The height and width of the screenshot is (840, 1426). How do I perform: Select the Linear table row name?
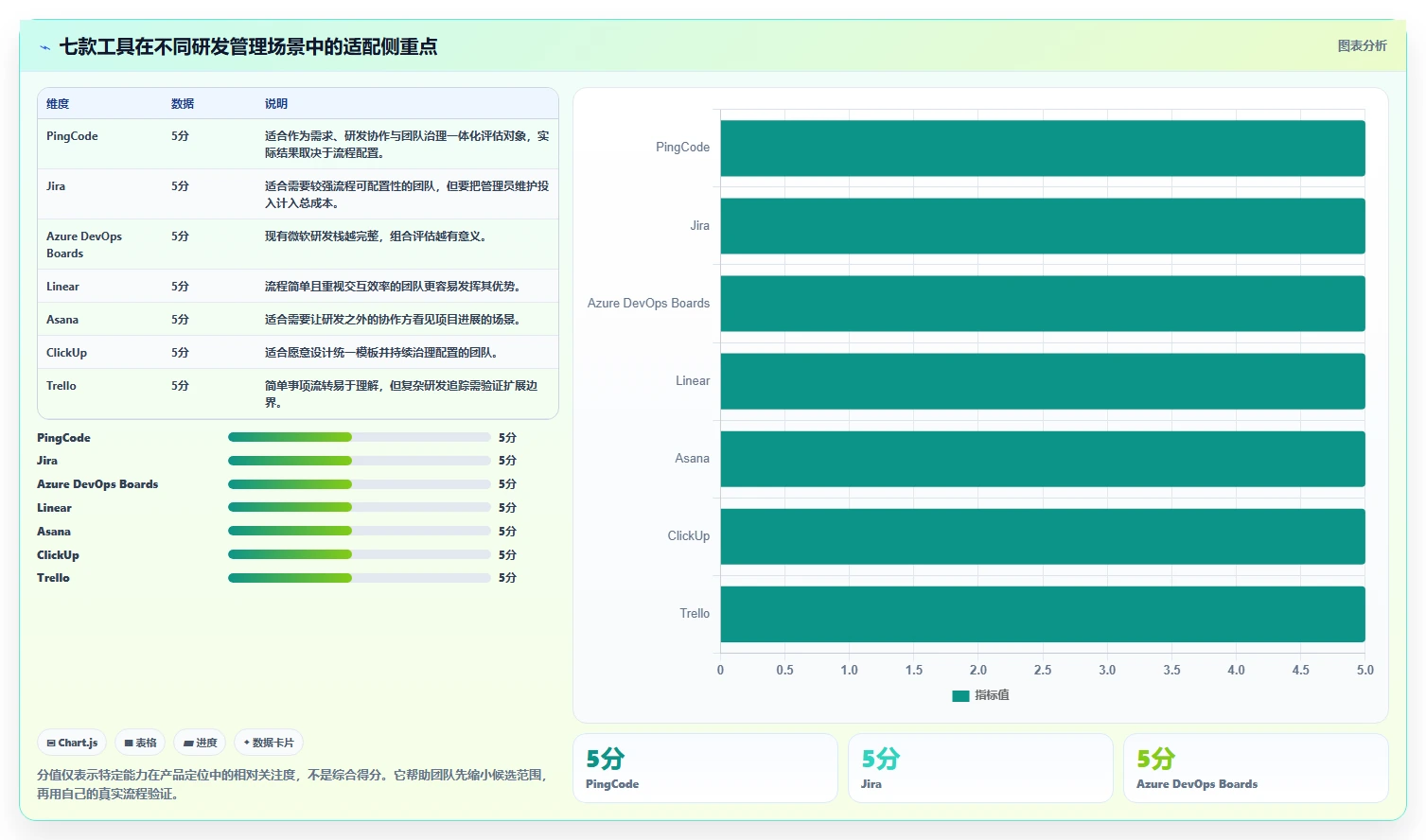[x=62, y=287]
